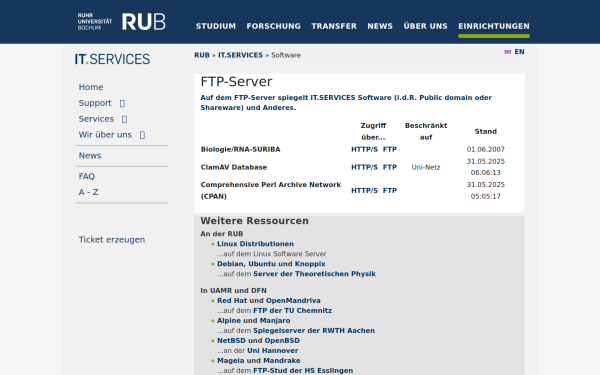Open FTP link for CPAN
The width and height of the screenshot is (600, 375).
pyautogui.click(x=390, y=191)
